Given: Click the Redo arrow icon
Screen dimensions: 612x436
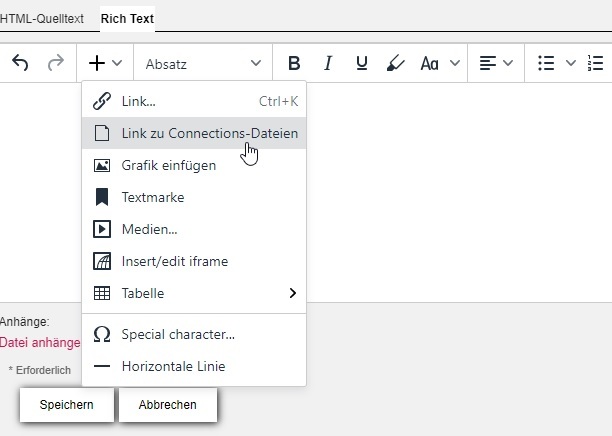Looking at the screenshot, I should [55, 63].
